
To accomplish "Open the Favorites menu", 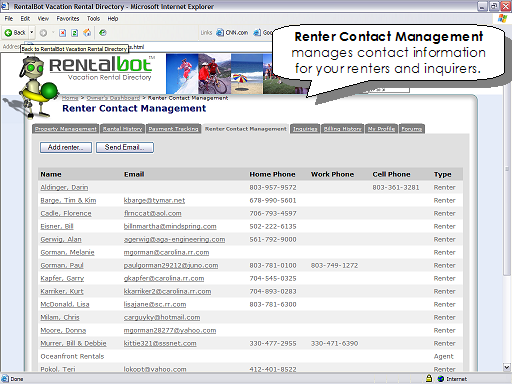I will (68, 19).
